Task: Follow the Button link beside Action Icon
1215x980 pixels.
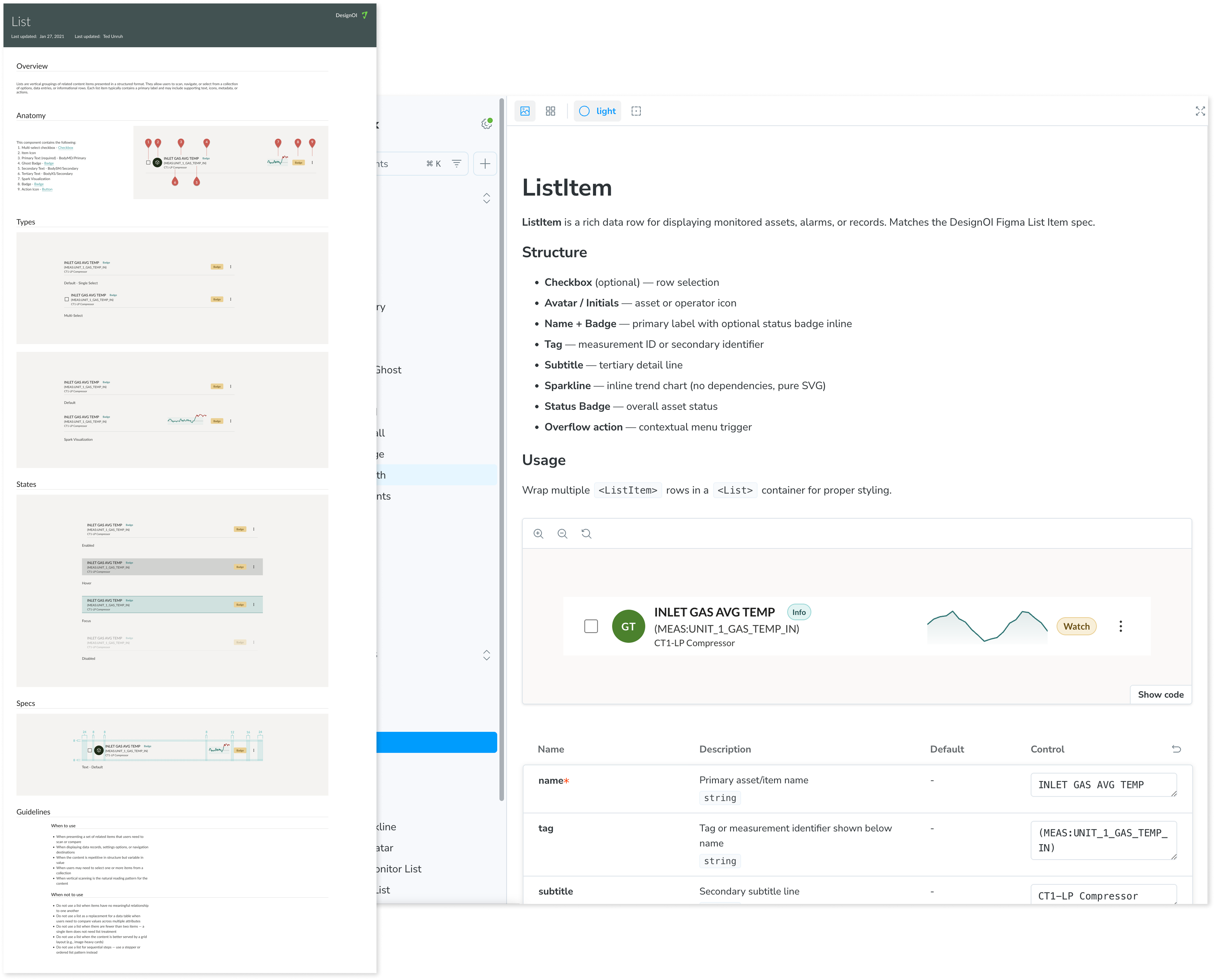Action: [47, 189]
